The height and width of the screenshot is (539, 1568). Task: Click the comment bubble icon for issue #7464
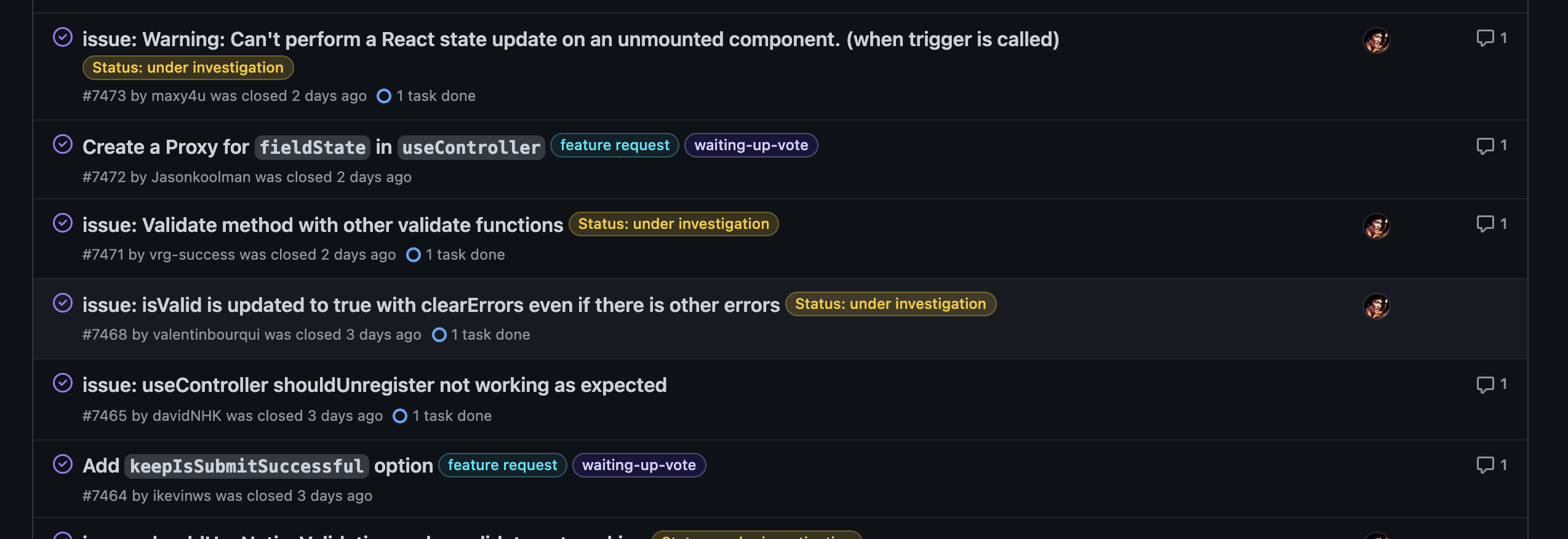(1486, 465)
